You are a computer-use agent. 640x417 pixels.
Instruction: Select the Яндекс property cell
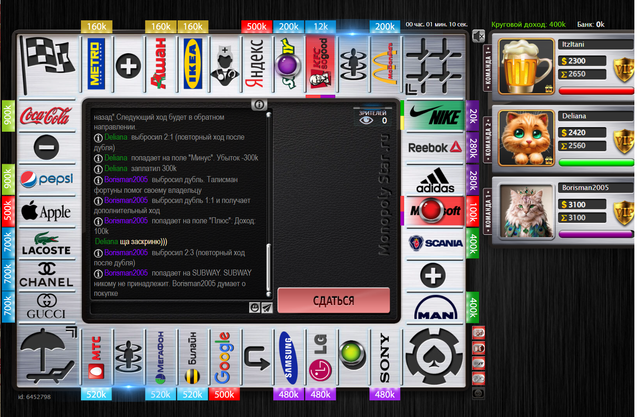coord(257,64)
